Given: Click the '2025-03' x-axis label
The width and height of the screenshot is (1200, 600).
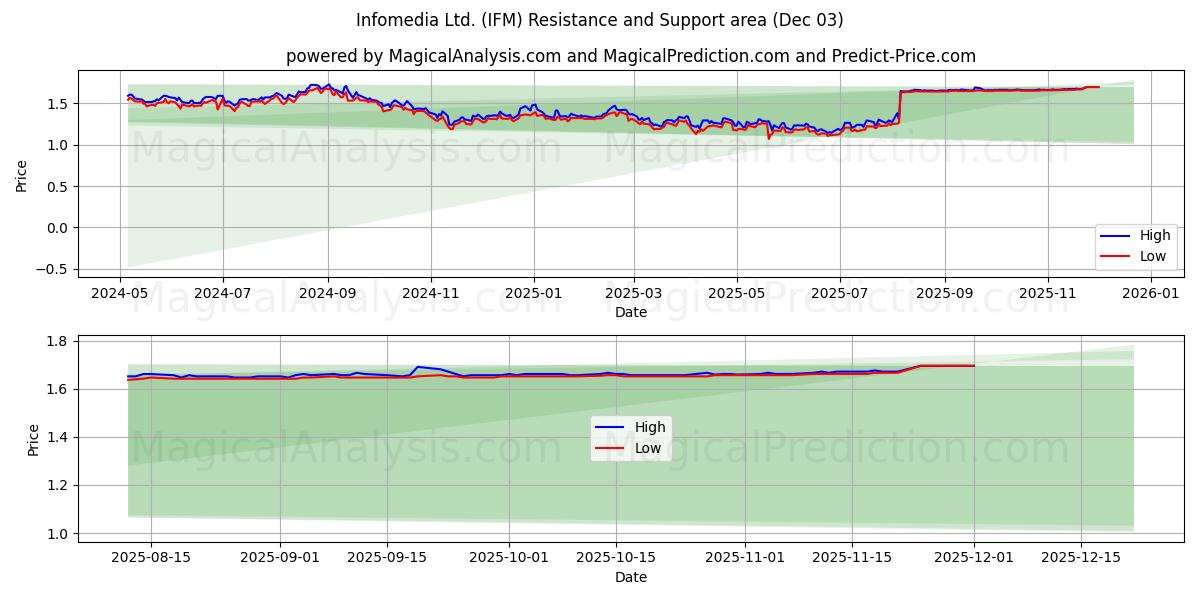Looking at the screenshot, I should click(634, 293).
